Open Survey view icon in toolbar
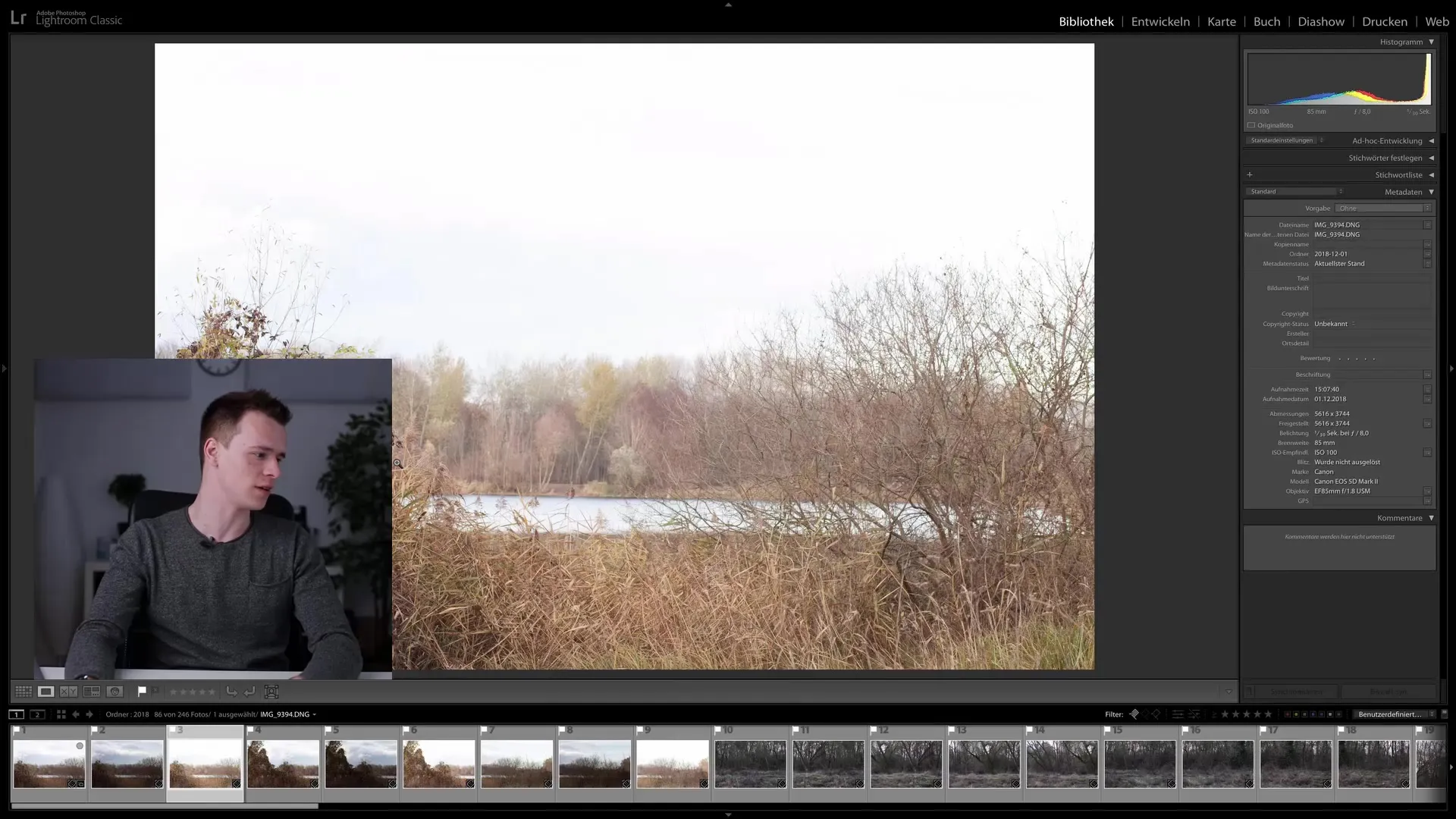 pos(92,692)
